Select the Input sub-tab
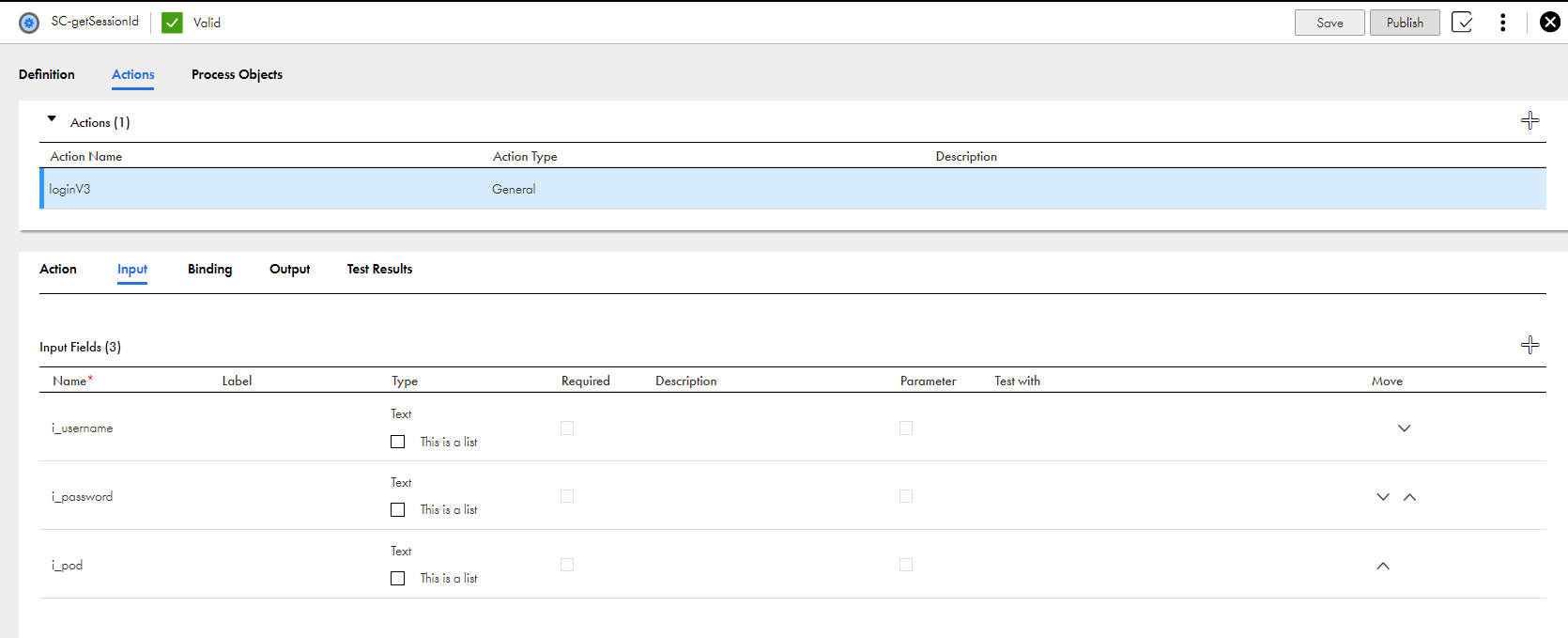 click(x=132, y=269)
